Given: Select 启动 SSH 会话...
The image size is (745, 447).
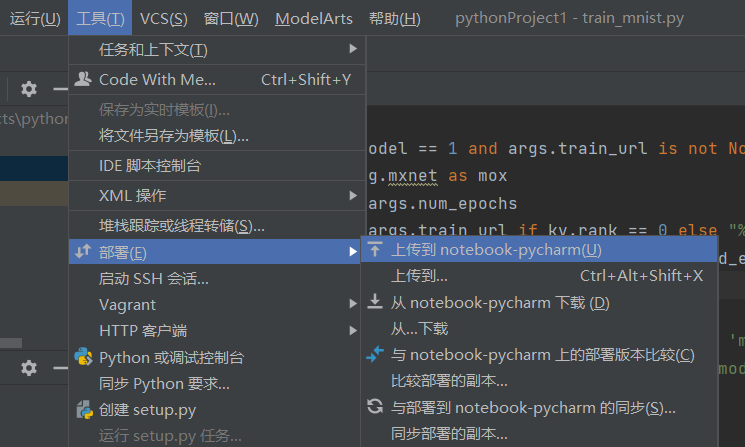Looking at the screenshot, I should click(214, 278).
